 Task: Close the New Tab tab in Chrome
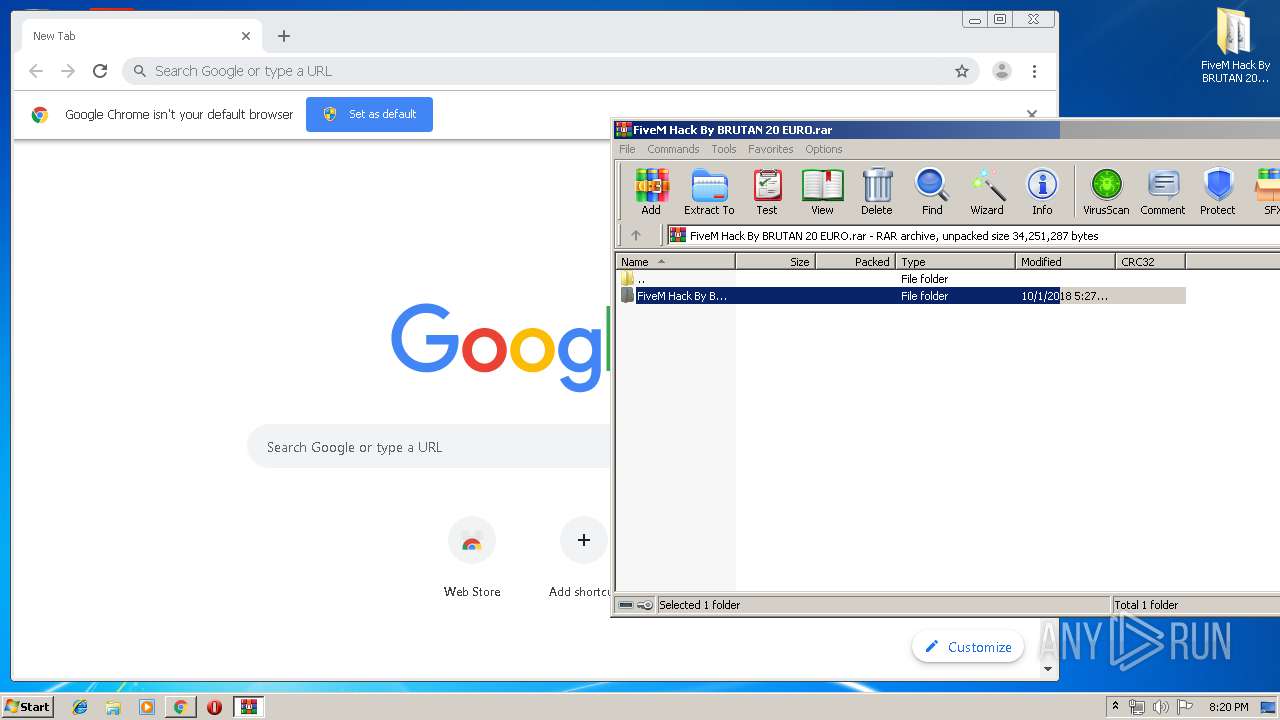point(246,36)
